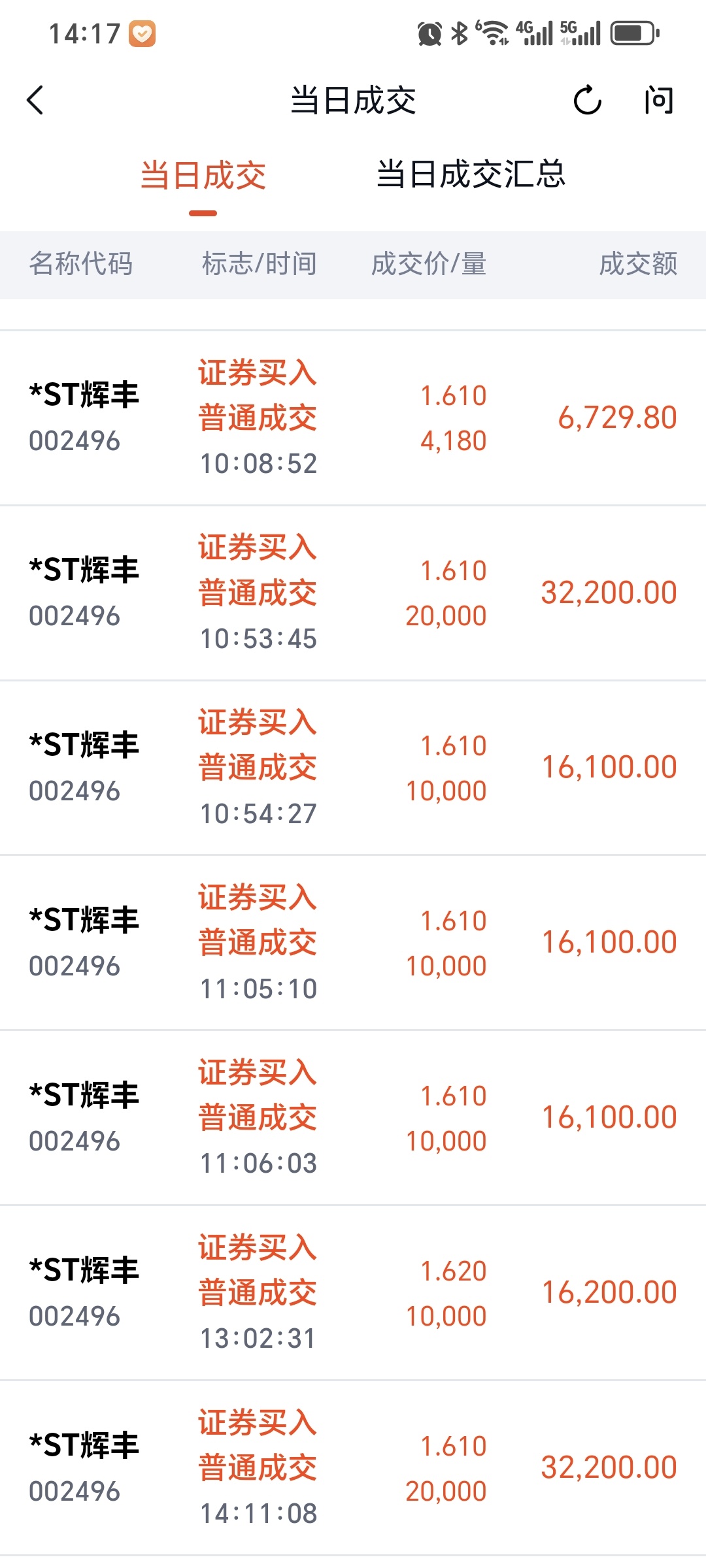Tap the Bluetooth status icon
This screenshot has width=706, height=1568.
point(460,33)
